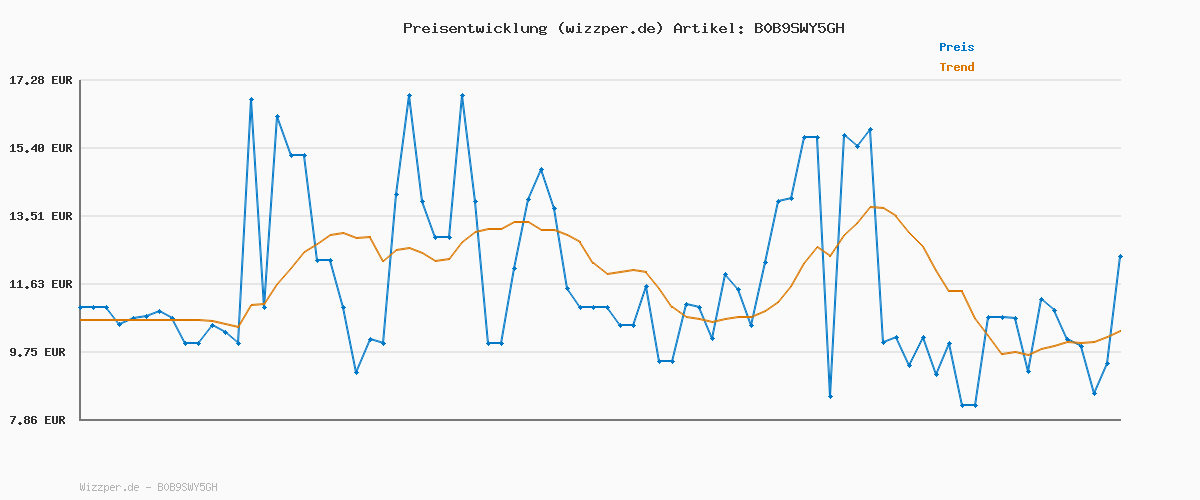Click the 13,51 EUR axis label

pos(41,216)
